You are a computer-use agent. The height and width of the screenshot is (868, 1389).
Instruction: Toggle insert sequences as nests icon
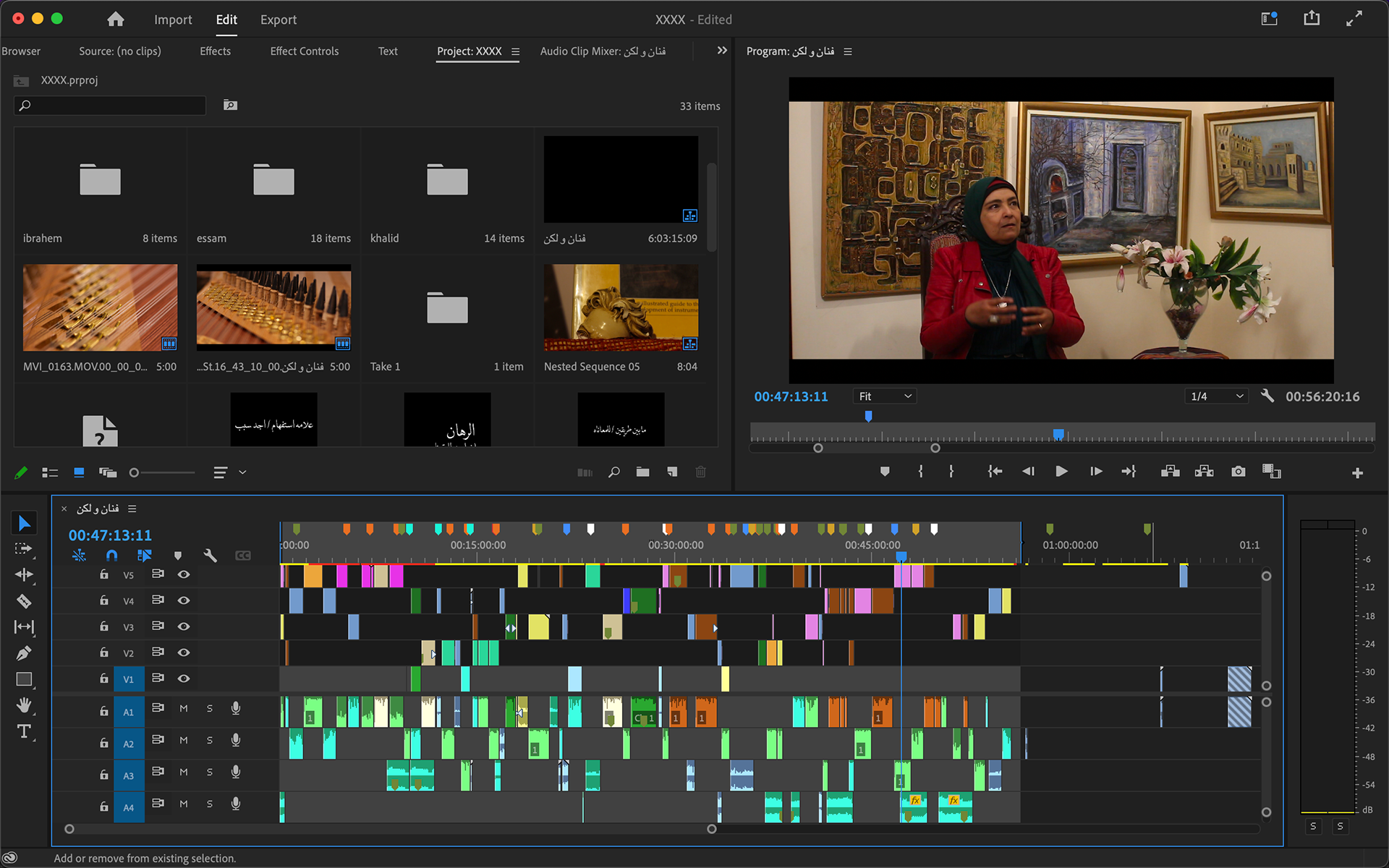[x=79, y=556]
